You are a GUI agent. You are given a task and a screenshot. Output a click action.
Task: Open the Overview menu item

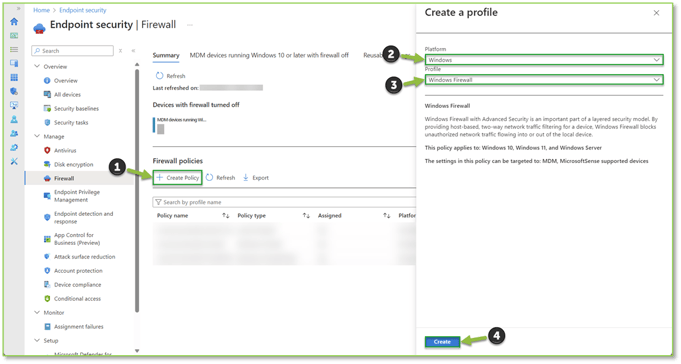66,80
